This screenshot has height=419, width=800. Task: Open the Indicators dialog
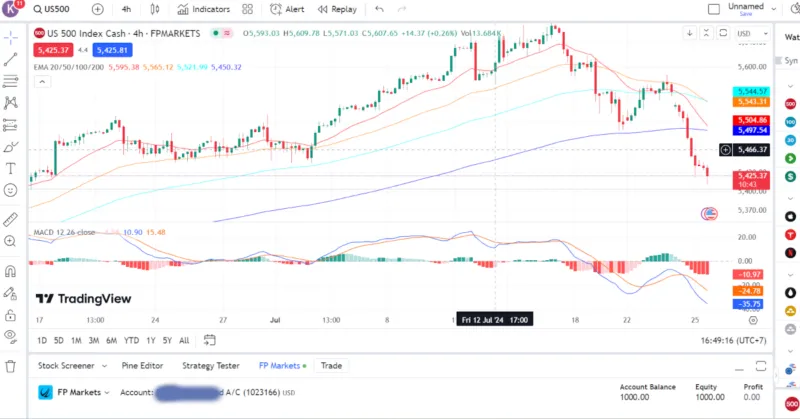(204, 9)
